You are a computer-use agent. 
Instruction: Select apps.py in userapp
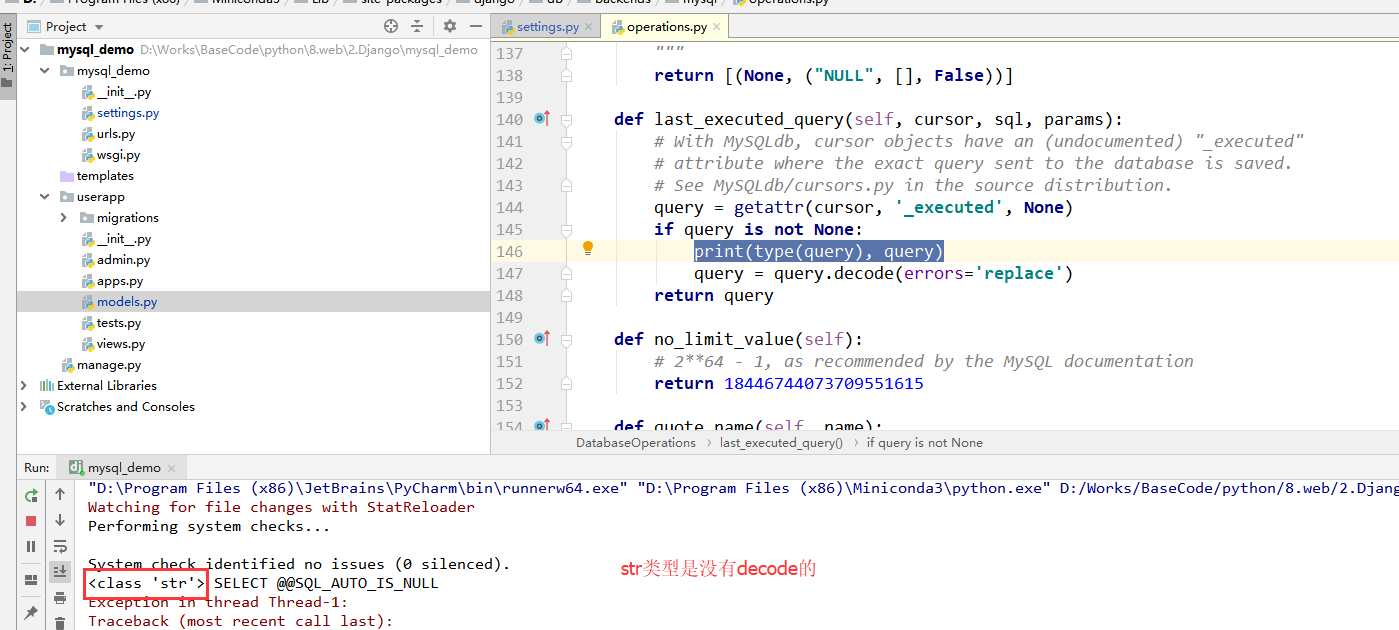coord(120,281)
